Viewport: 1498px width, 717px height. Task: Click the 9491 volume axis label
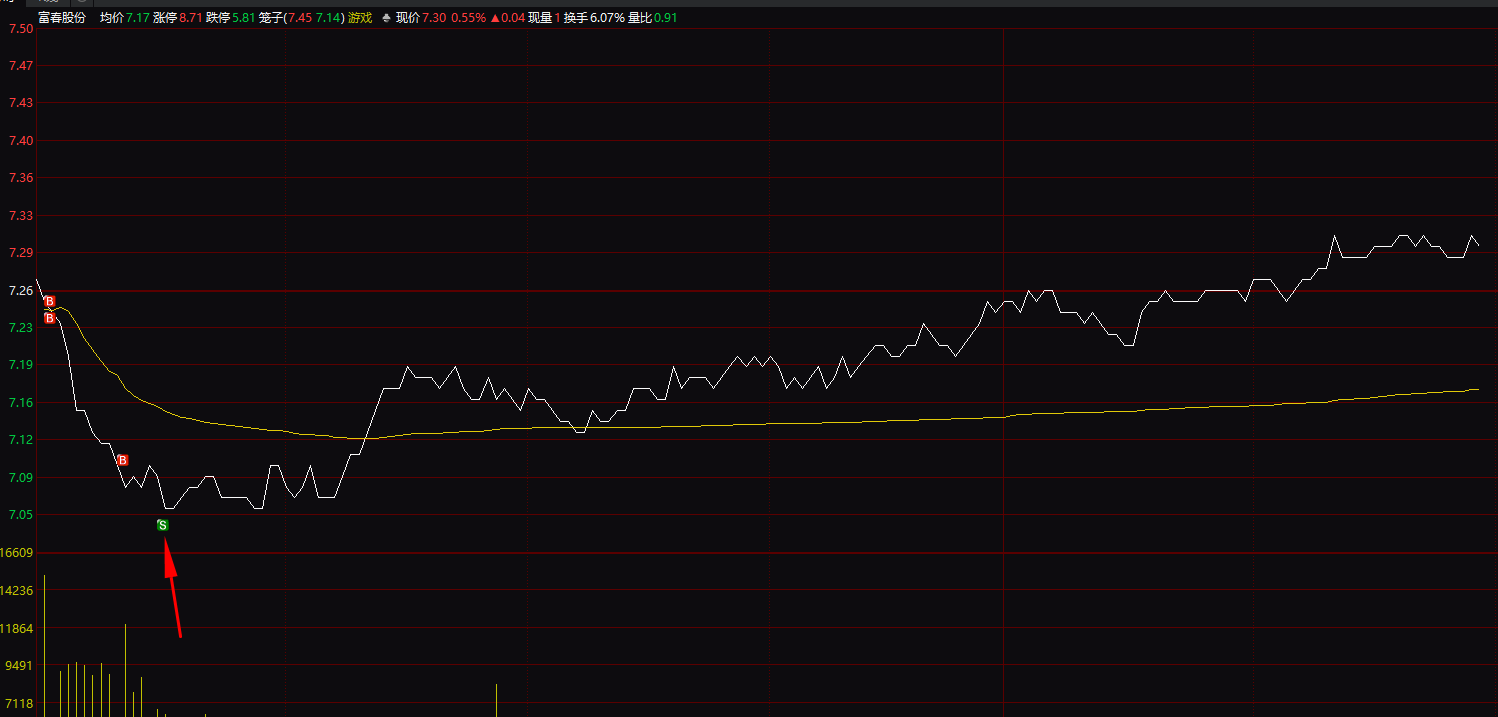(20, 666)
